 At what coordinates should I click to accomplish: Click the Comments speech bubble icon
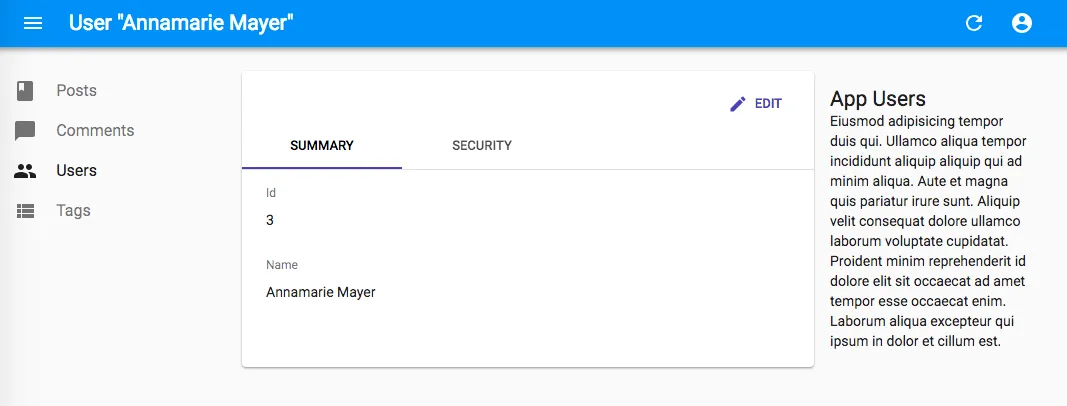click(x=25, y=131)
